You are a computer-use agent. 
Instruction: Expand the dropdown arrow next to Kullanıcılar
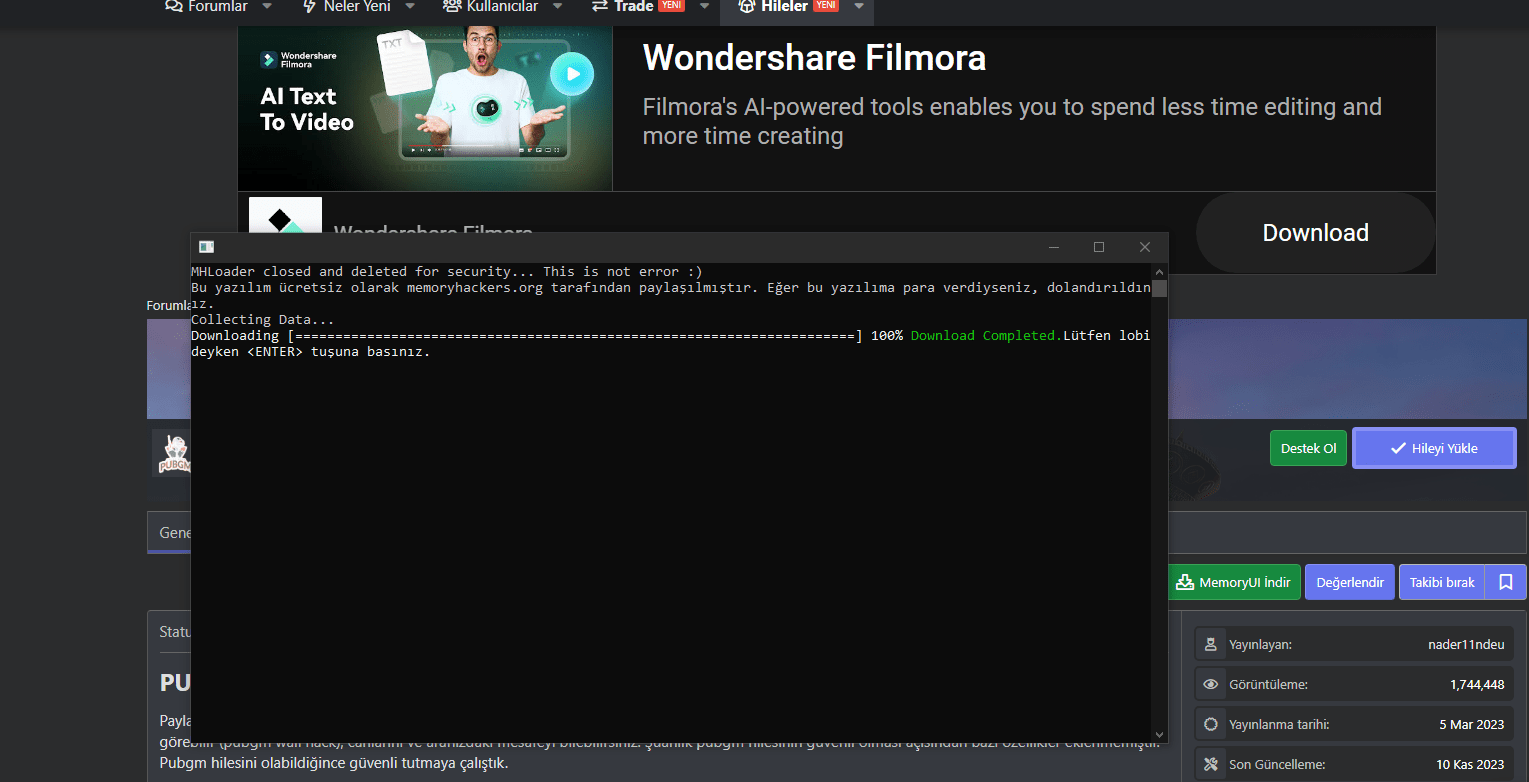558,6
